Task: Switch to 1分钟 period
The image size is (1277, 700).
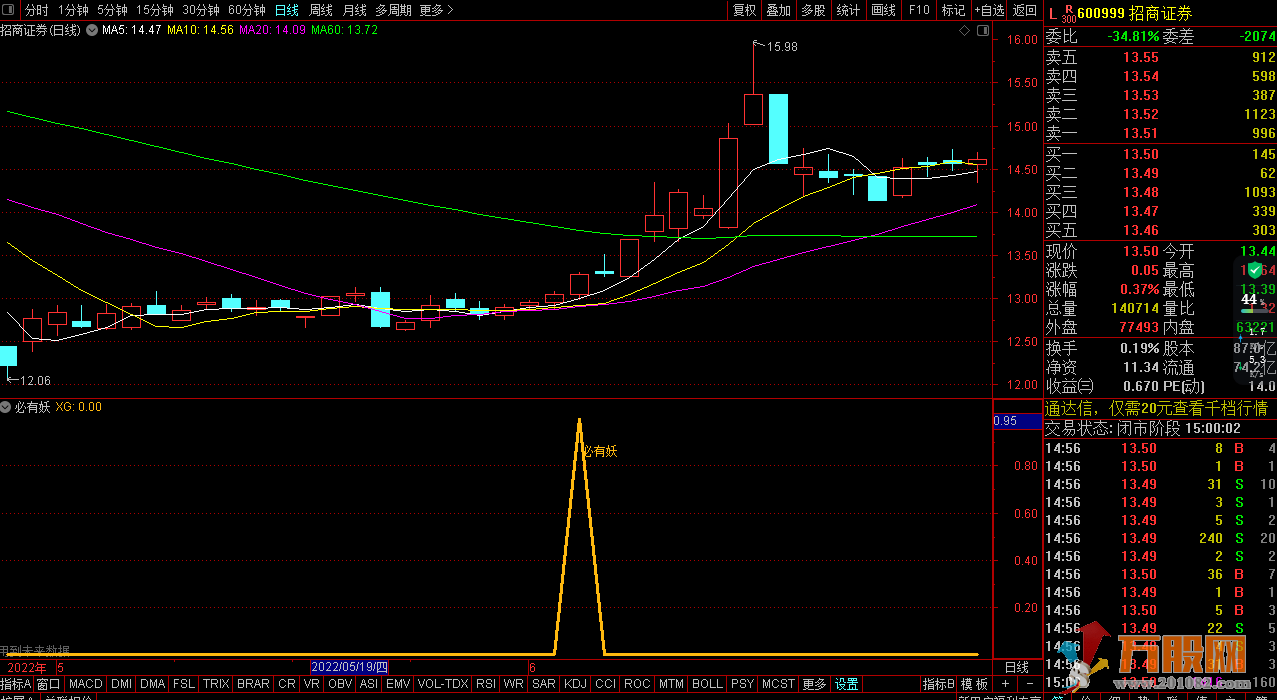Action: click(73, 10)
